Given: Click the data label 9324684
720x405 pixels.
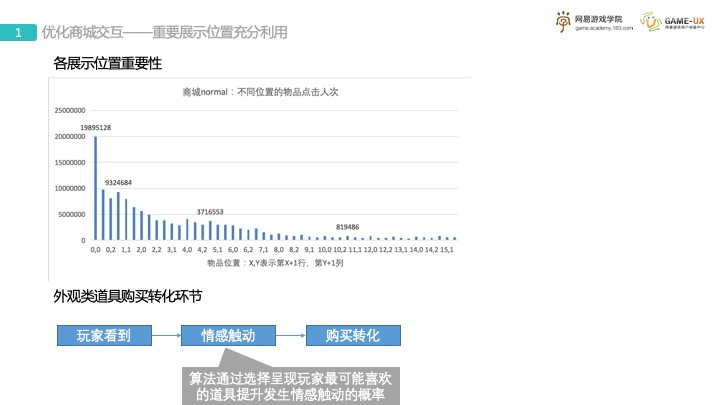Looking at the screenshot, I should pos(118,183).
